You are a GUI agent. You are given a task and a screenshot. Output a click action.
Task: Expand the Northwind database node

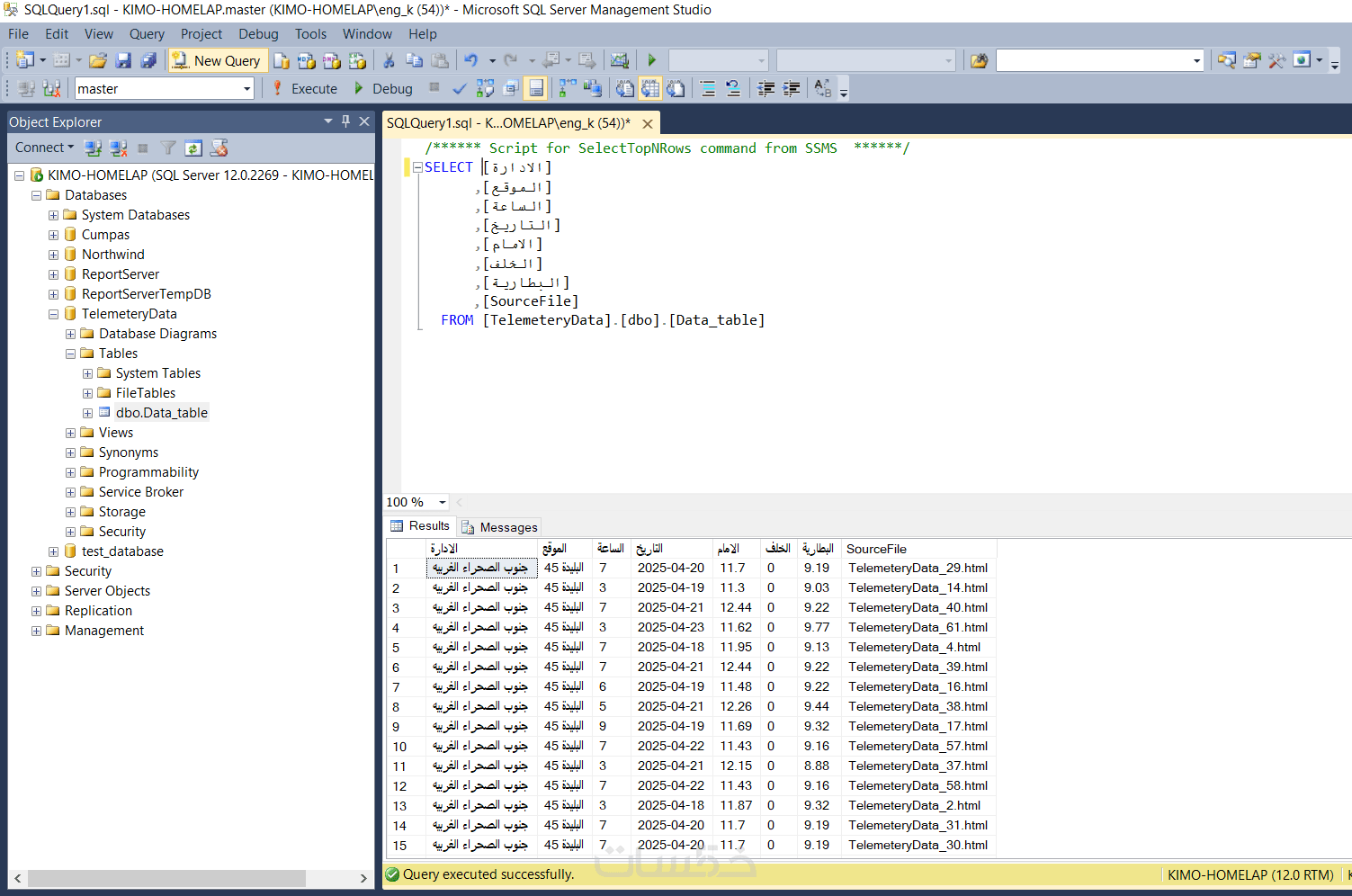pyautogui.click(x=53, y=255)
